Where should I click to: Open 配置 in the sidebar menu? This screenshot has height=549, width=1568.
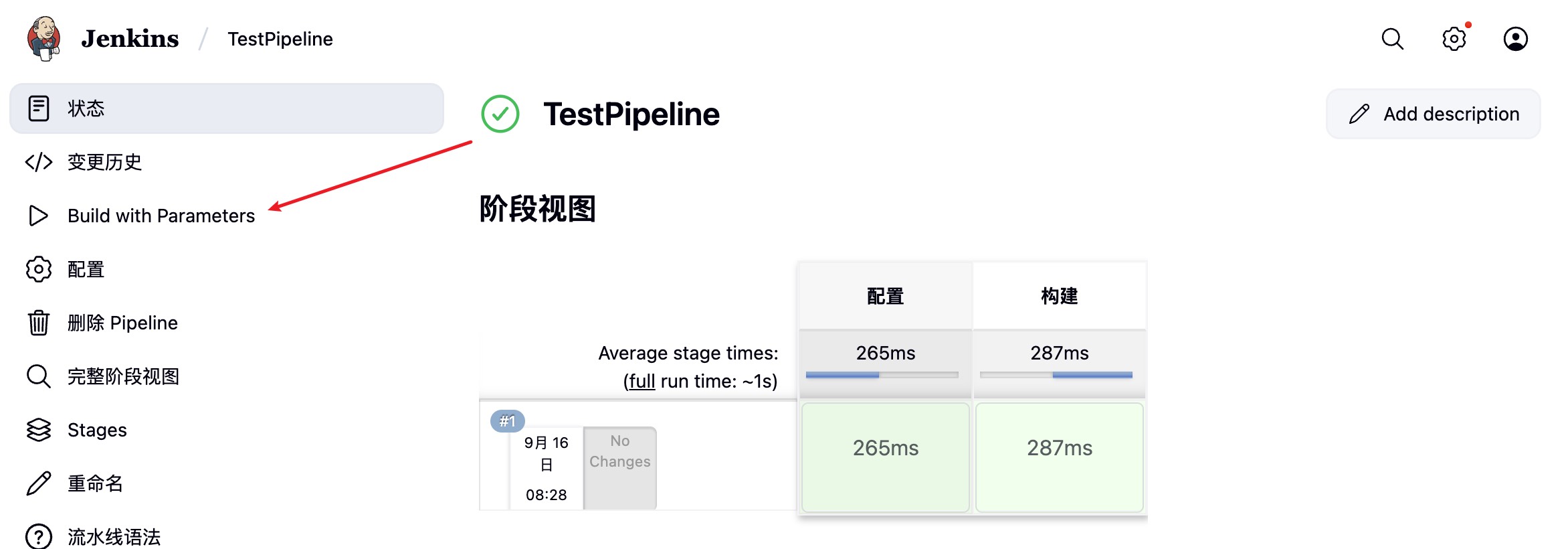point(86,269)
